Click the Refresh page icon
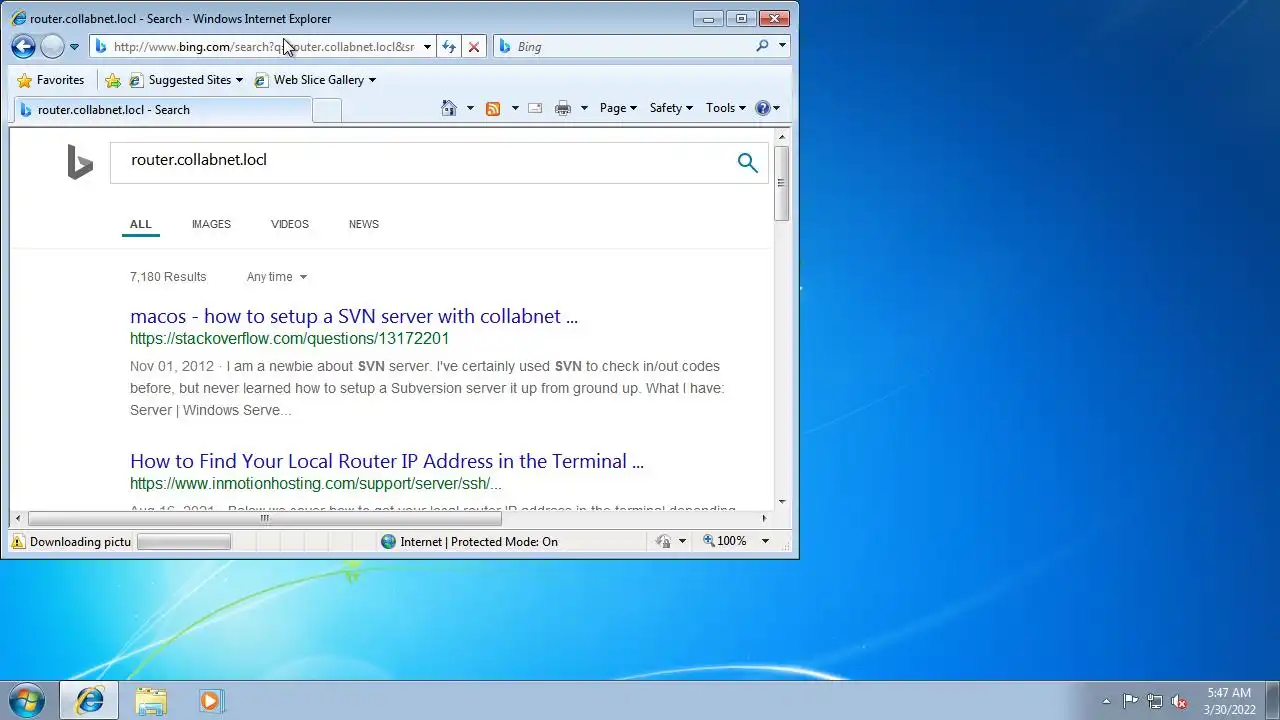The image size is (1280, 720). pyautogui.click(x=449, y=47)
